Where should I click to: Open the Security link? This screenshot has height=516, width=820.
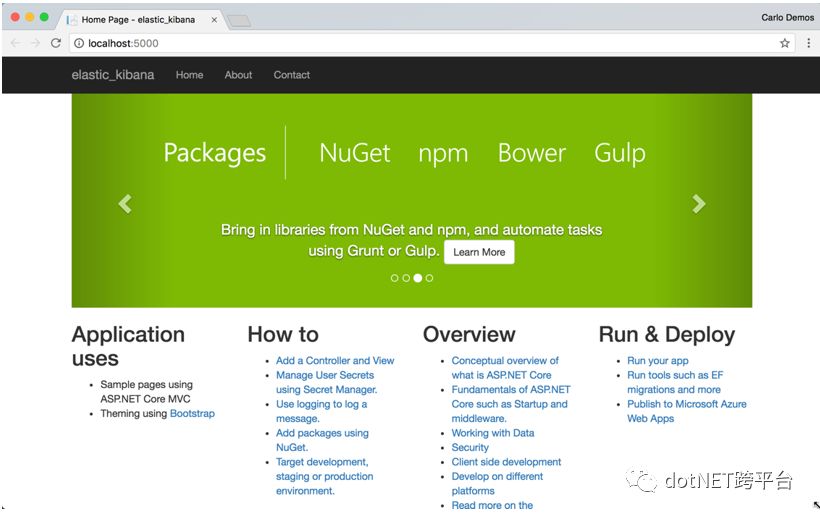point(470,448)
